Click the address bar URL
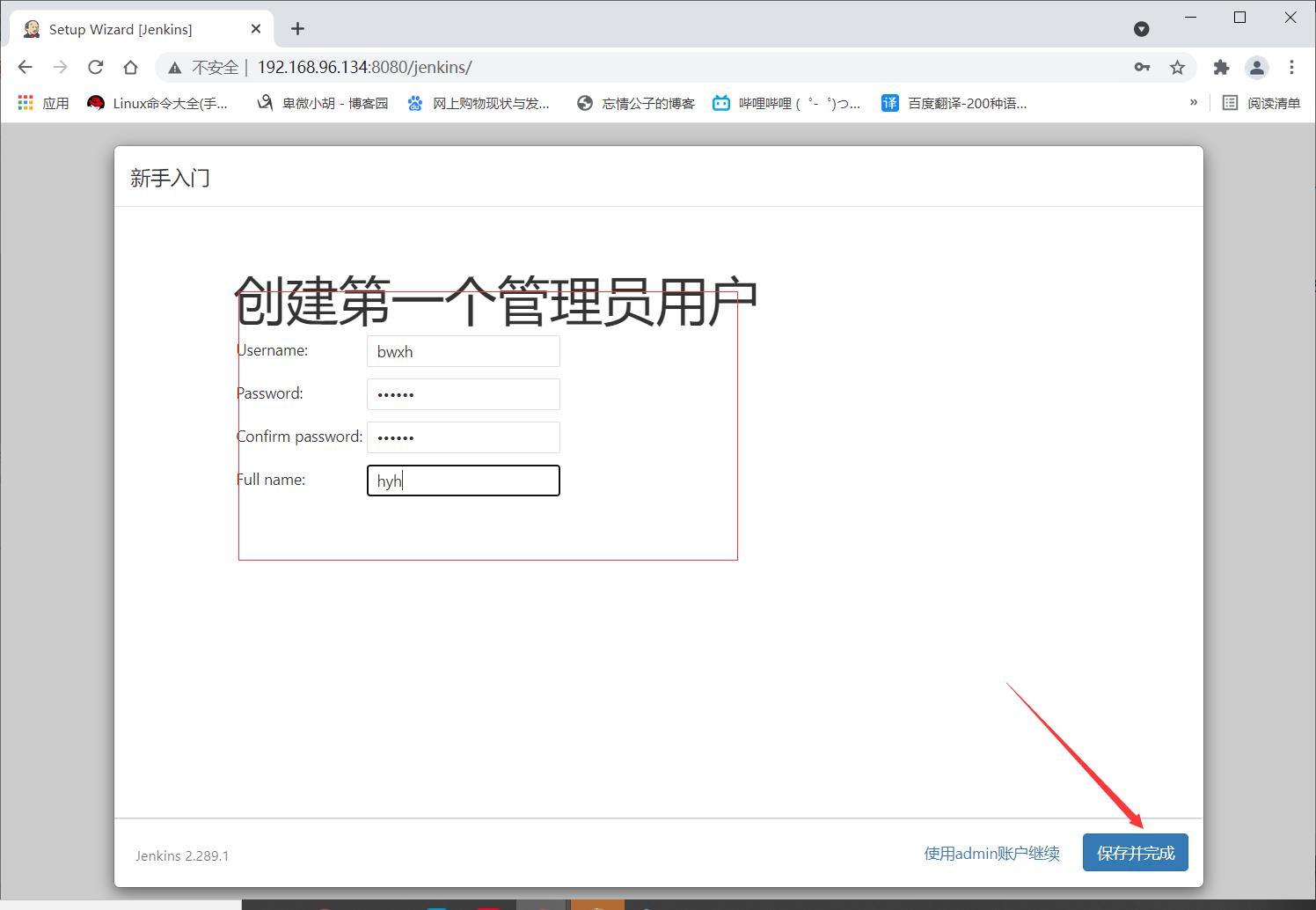 [x=364, y=67]
